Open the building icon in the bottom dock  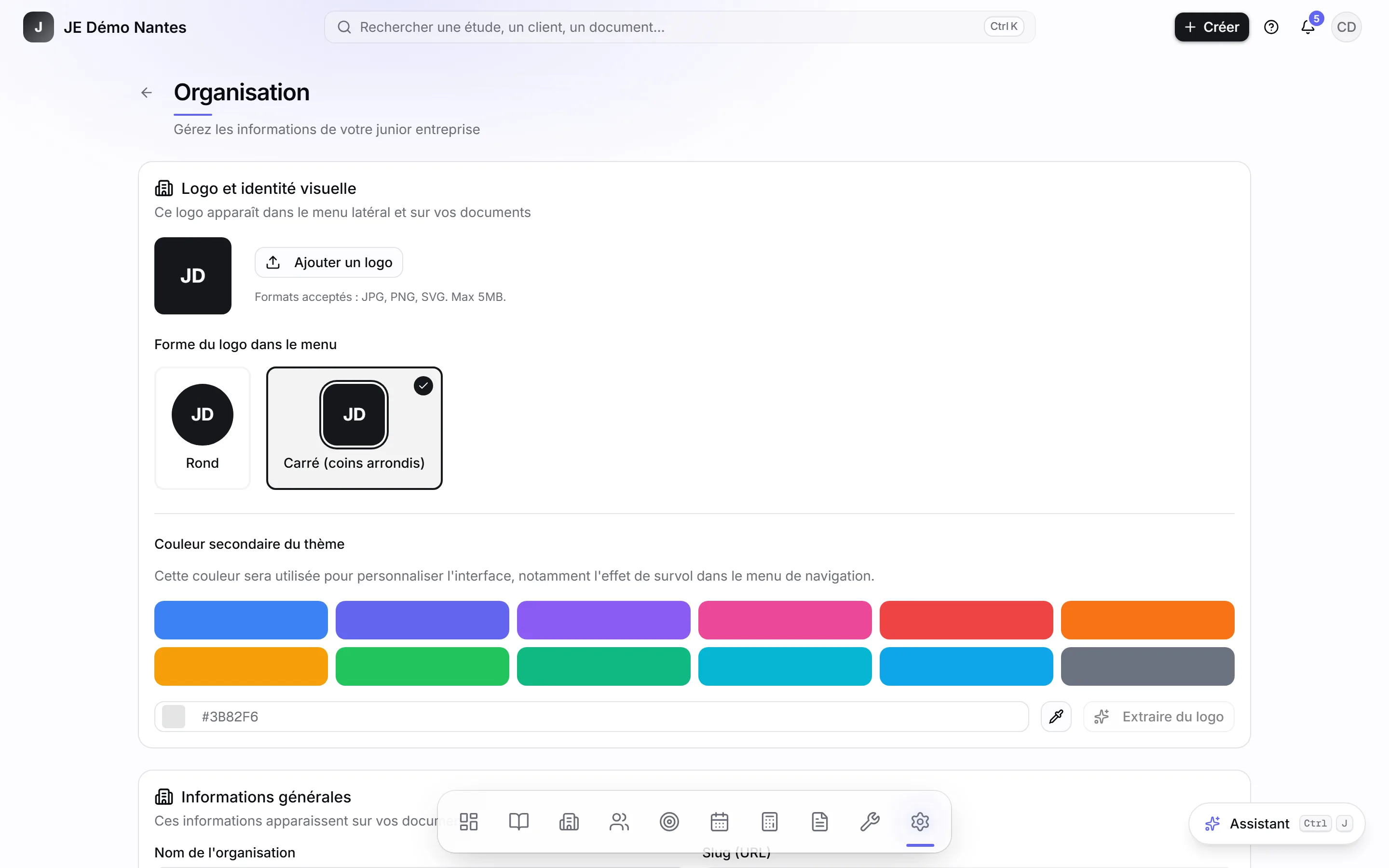pyautogui.click(x=569, y=822)
